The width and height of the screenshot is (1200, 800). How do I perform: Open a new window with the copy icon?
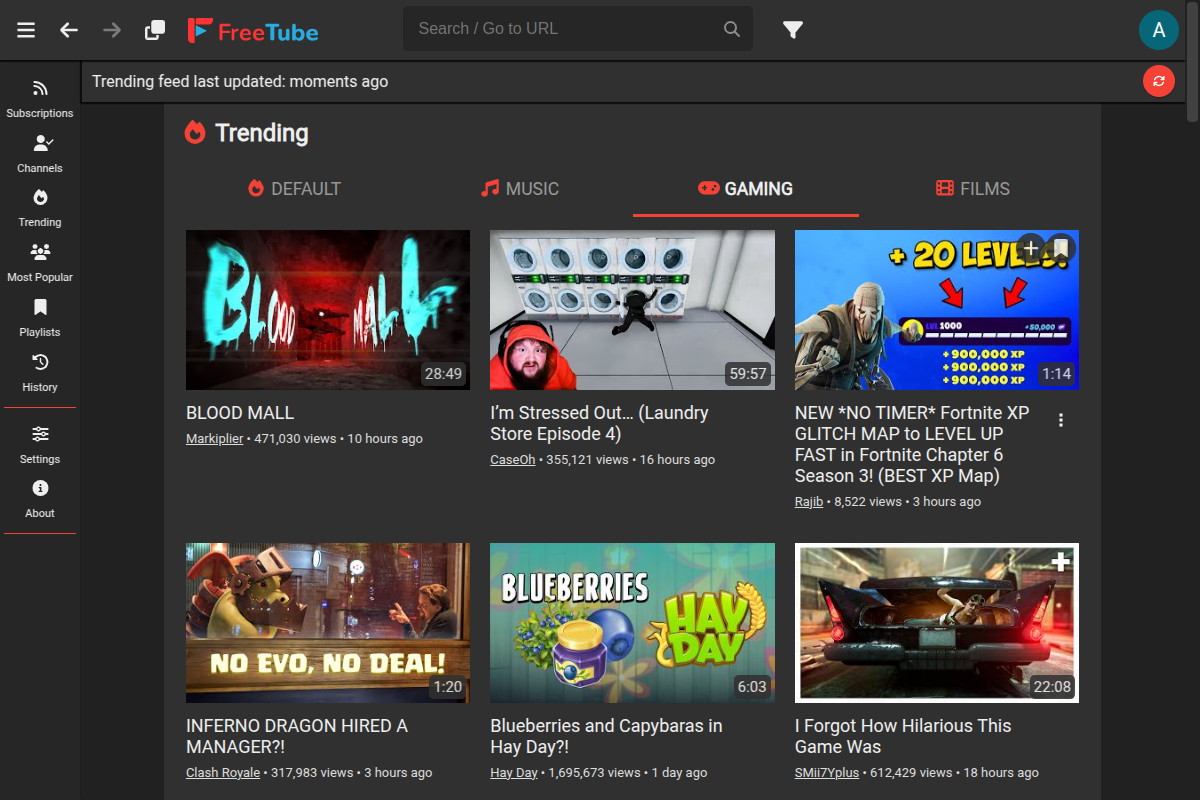(x=155, y=30)
